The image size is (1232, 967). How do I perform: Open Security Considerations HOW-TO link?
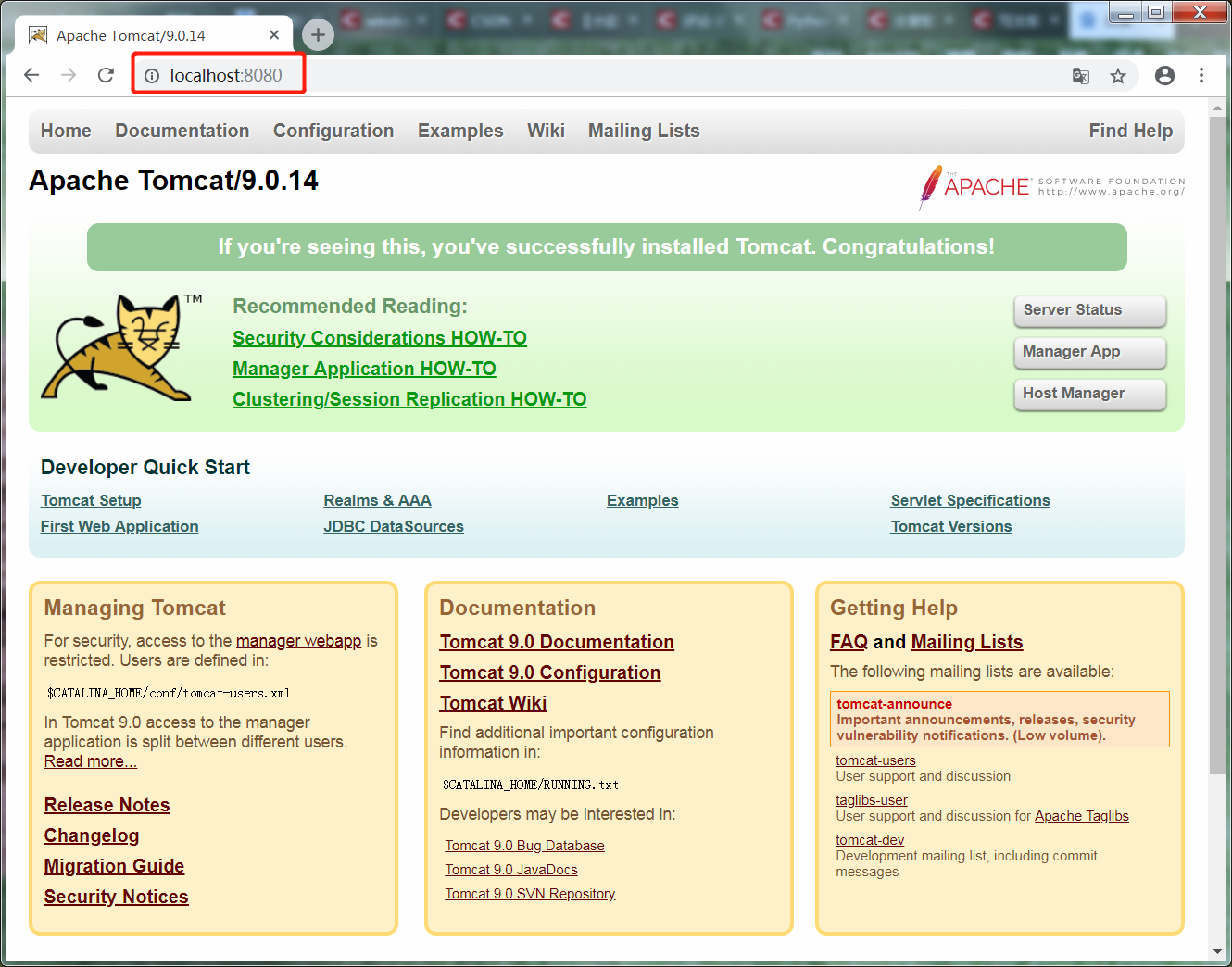380,338
